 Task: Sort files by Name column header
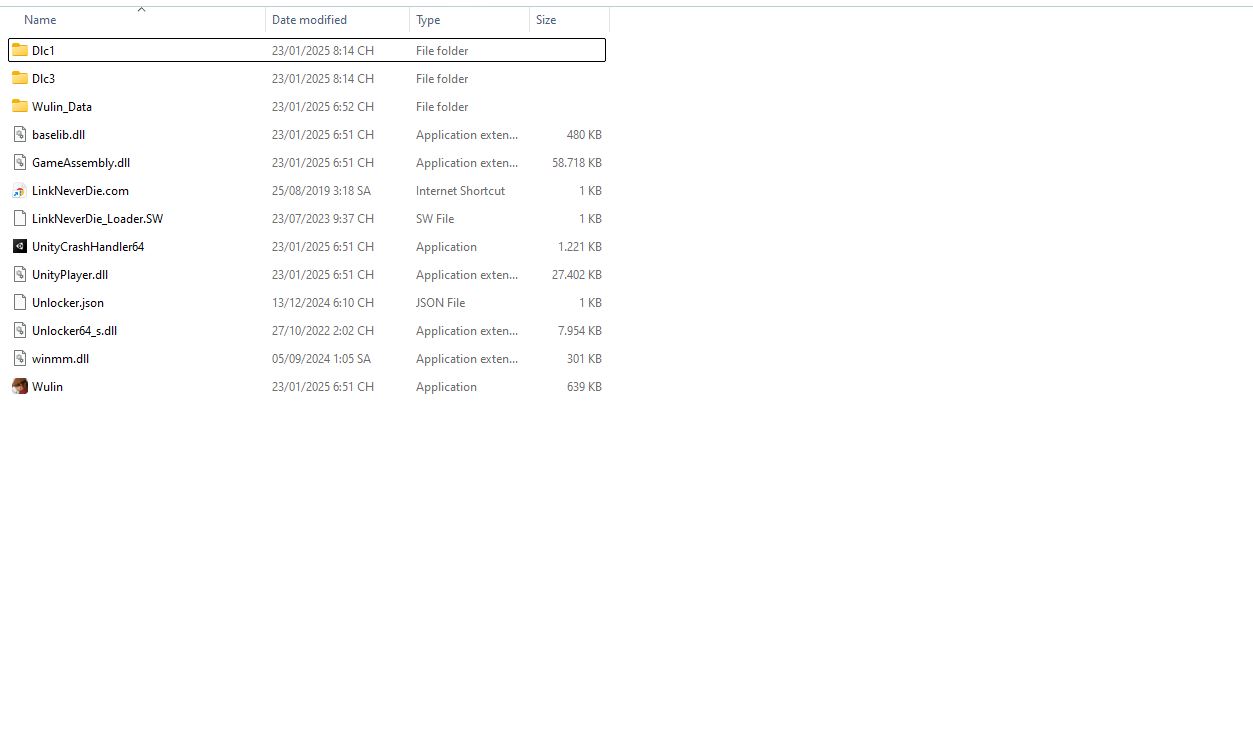coord(40,20)
